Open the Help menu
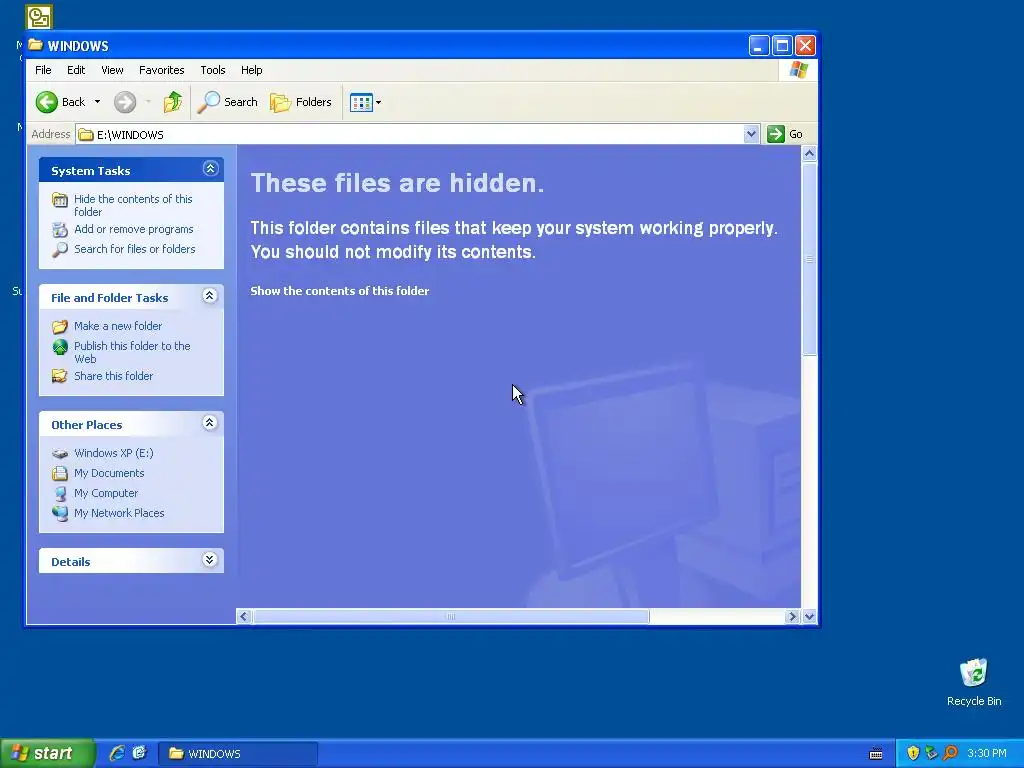This screenshot has height=768, width=1024. click(x=251, y=70)
